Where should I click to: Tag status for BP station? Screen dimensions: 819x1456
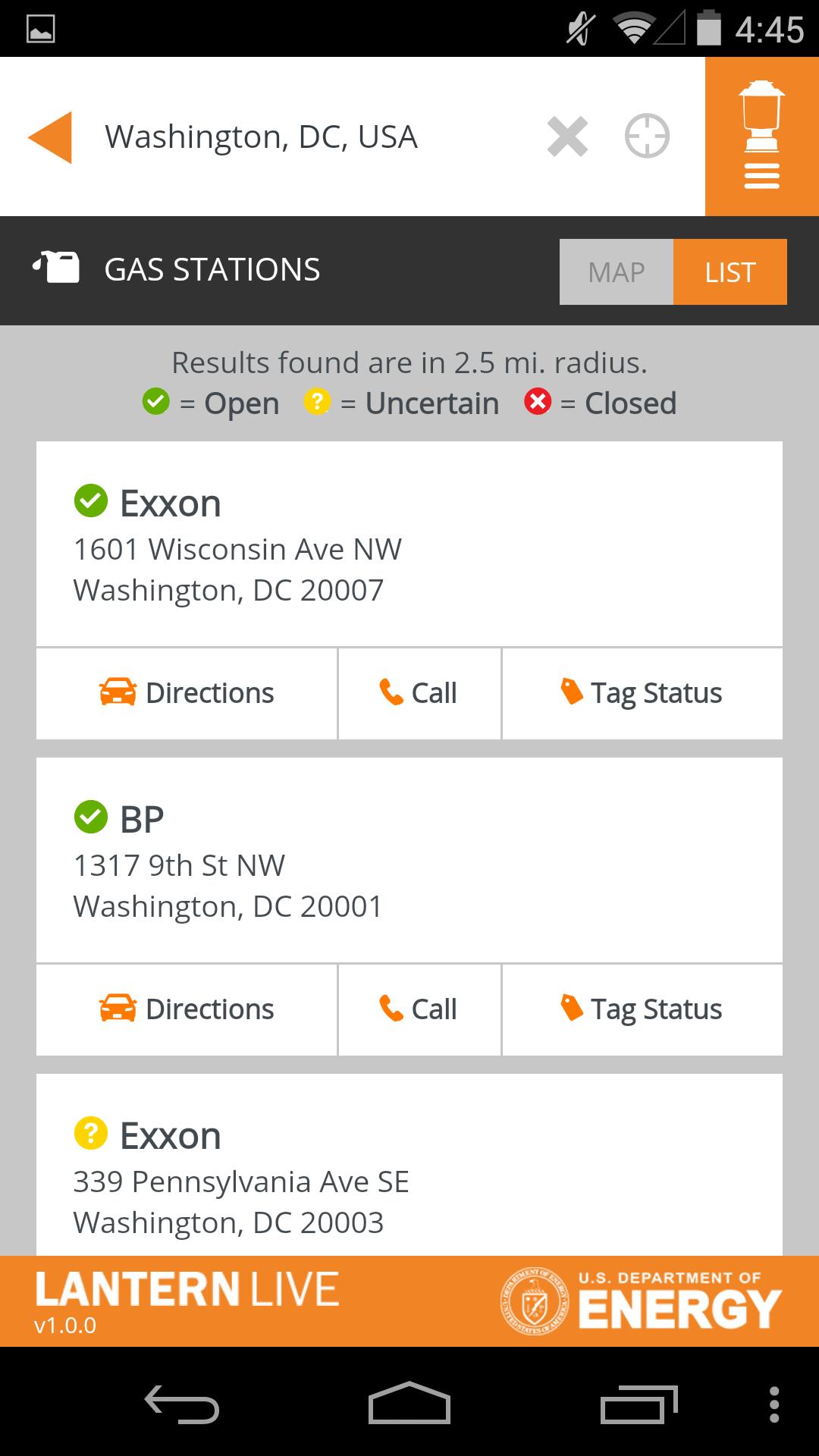pyautogui.click(x=642, y=1009)
